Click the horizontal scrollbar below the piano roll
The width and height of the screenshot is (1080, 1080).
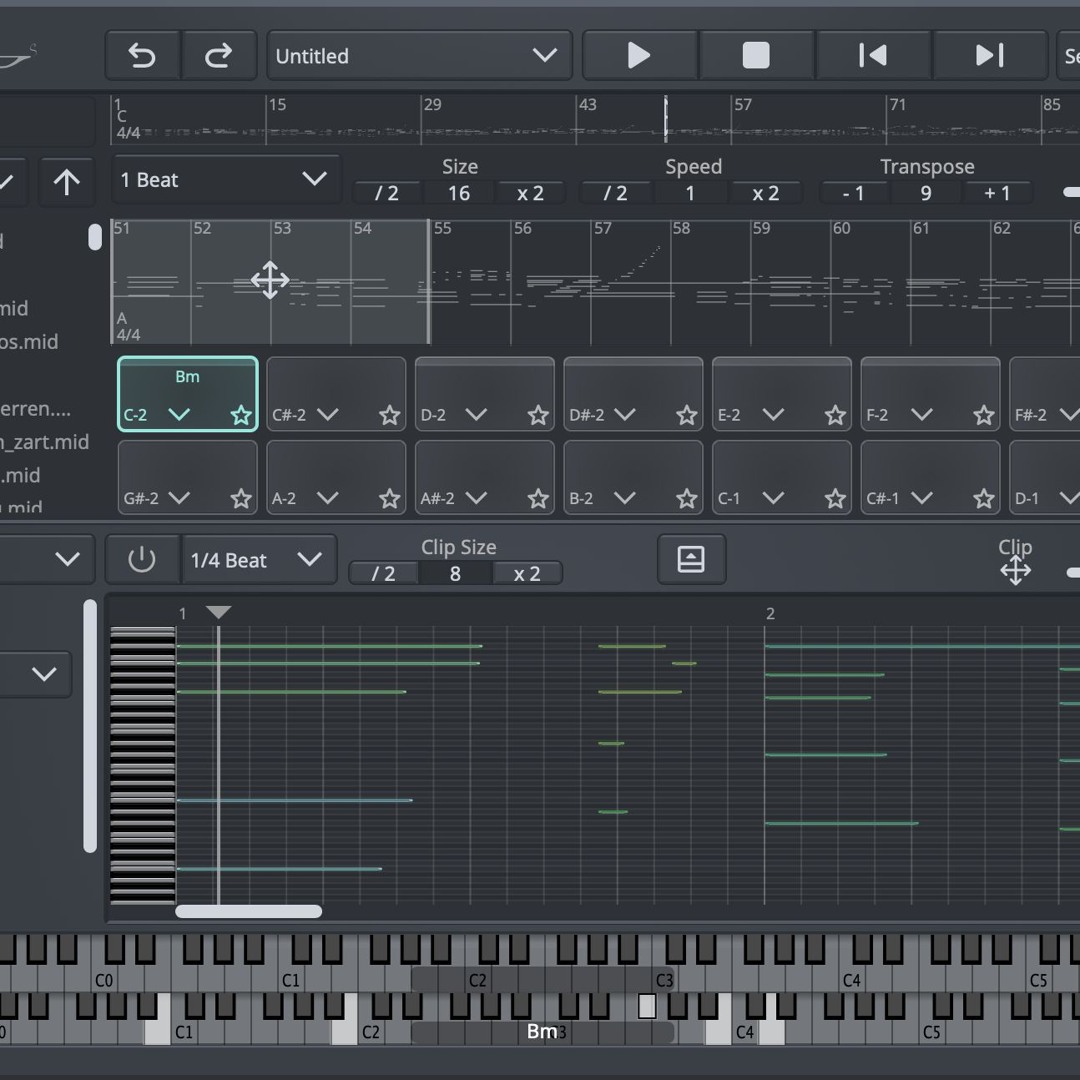[x=247, y=911]
